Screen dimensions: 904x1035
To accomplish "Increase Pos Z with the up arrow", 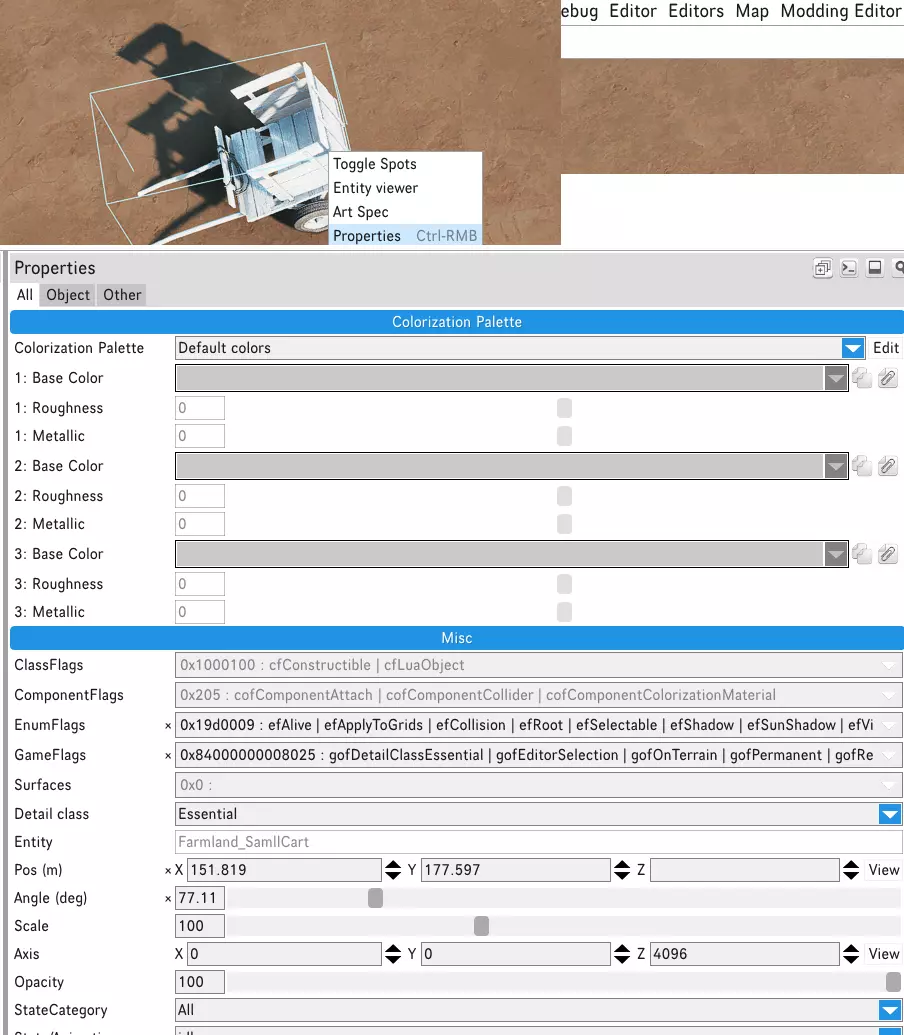I will pos(851,865).
